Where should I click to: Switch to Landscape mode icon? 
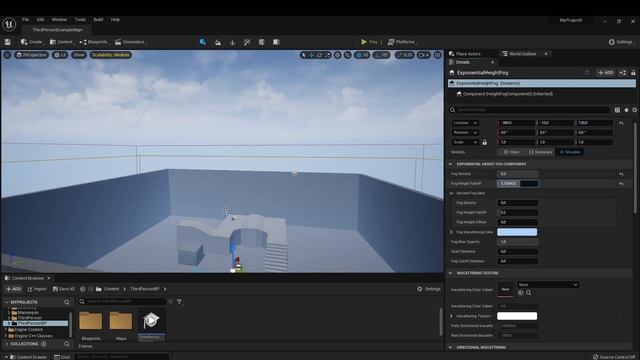(218, 42)
